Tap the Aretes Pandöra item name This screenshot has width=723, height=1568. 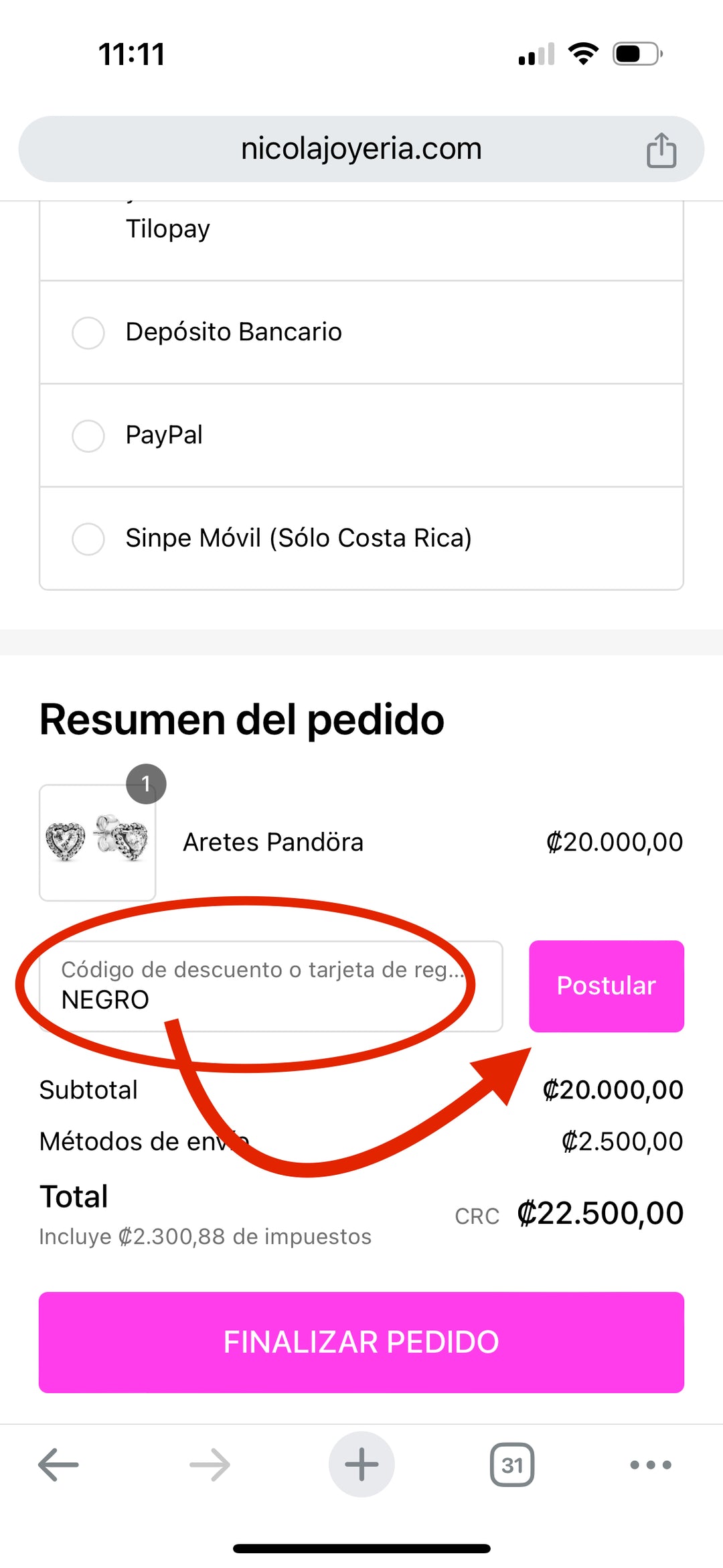tap(273, 843)
